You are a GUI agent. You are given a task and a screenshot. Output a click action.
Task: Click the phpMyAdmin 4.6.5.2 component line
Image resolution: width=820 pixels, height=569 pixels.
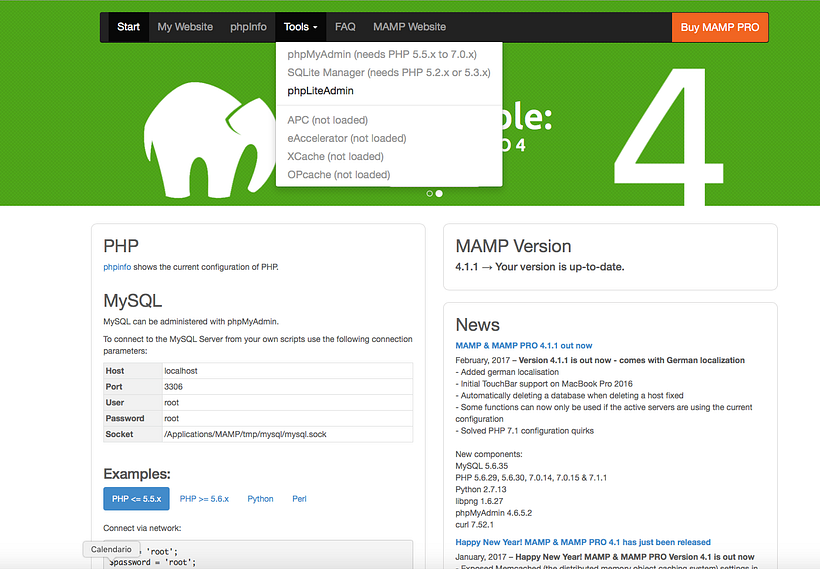pyautogui.click(x=494, y=513)
